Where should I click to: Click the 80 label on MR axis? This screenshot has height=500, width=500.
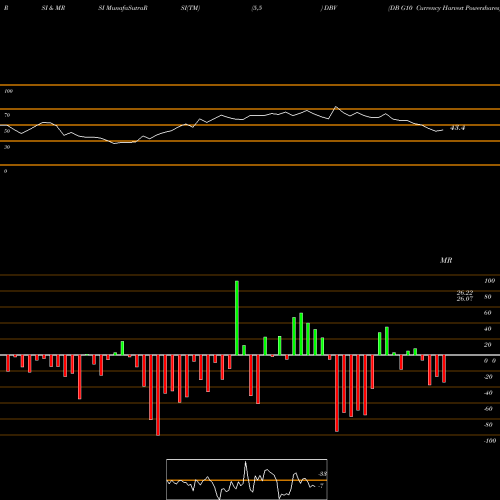[488, 297]
